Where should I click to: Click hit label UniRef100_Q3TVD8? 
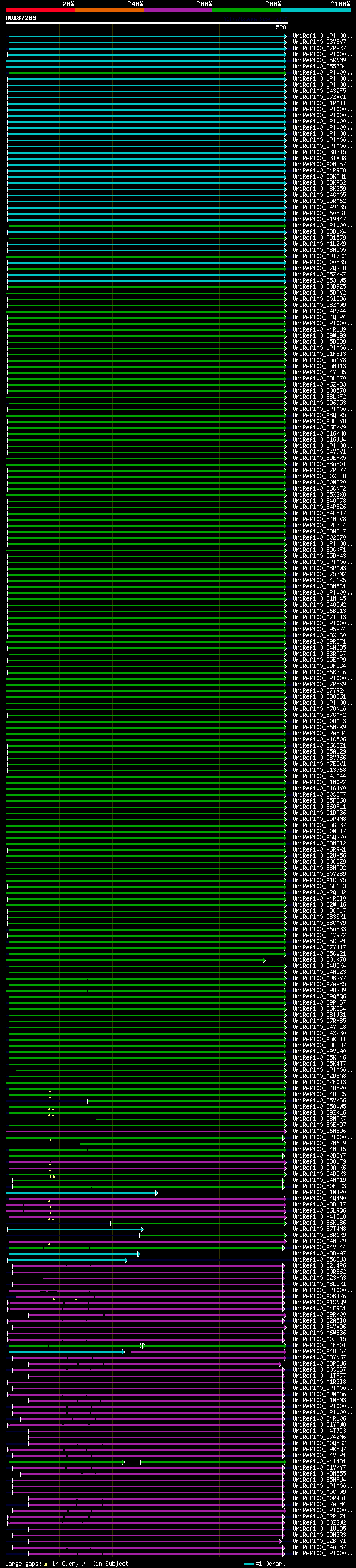(x=319, y=159)
